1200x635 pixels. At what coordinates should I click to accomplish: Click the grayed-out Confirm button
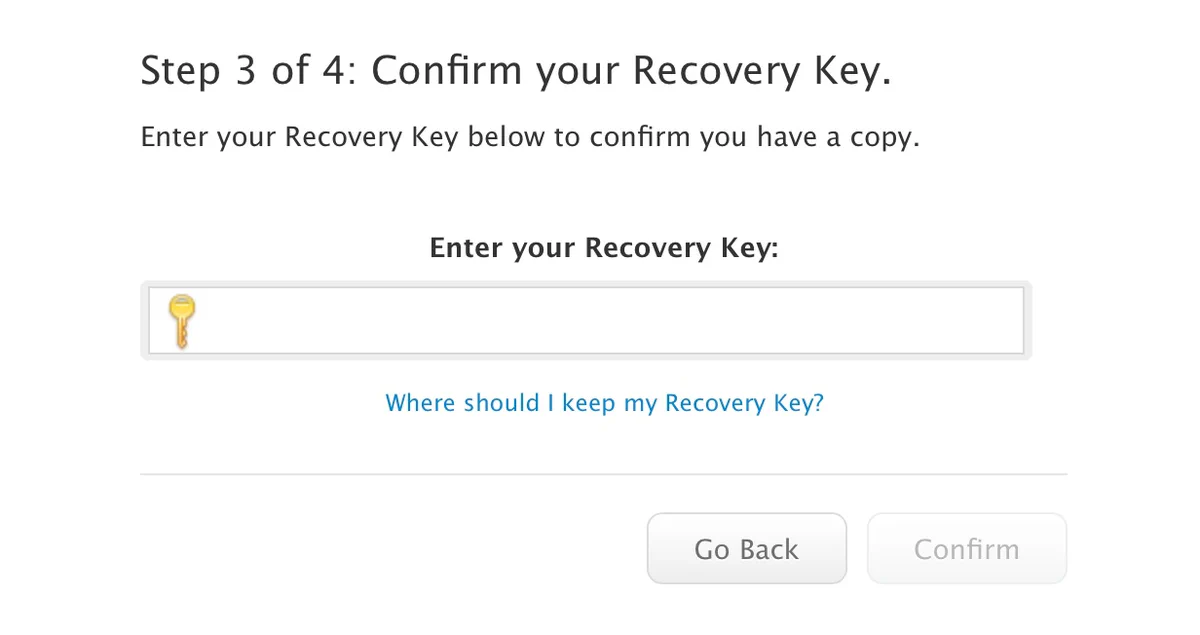pyautogui.click(x=966, y=548)
